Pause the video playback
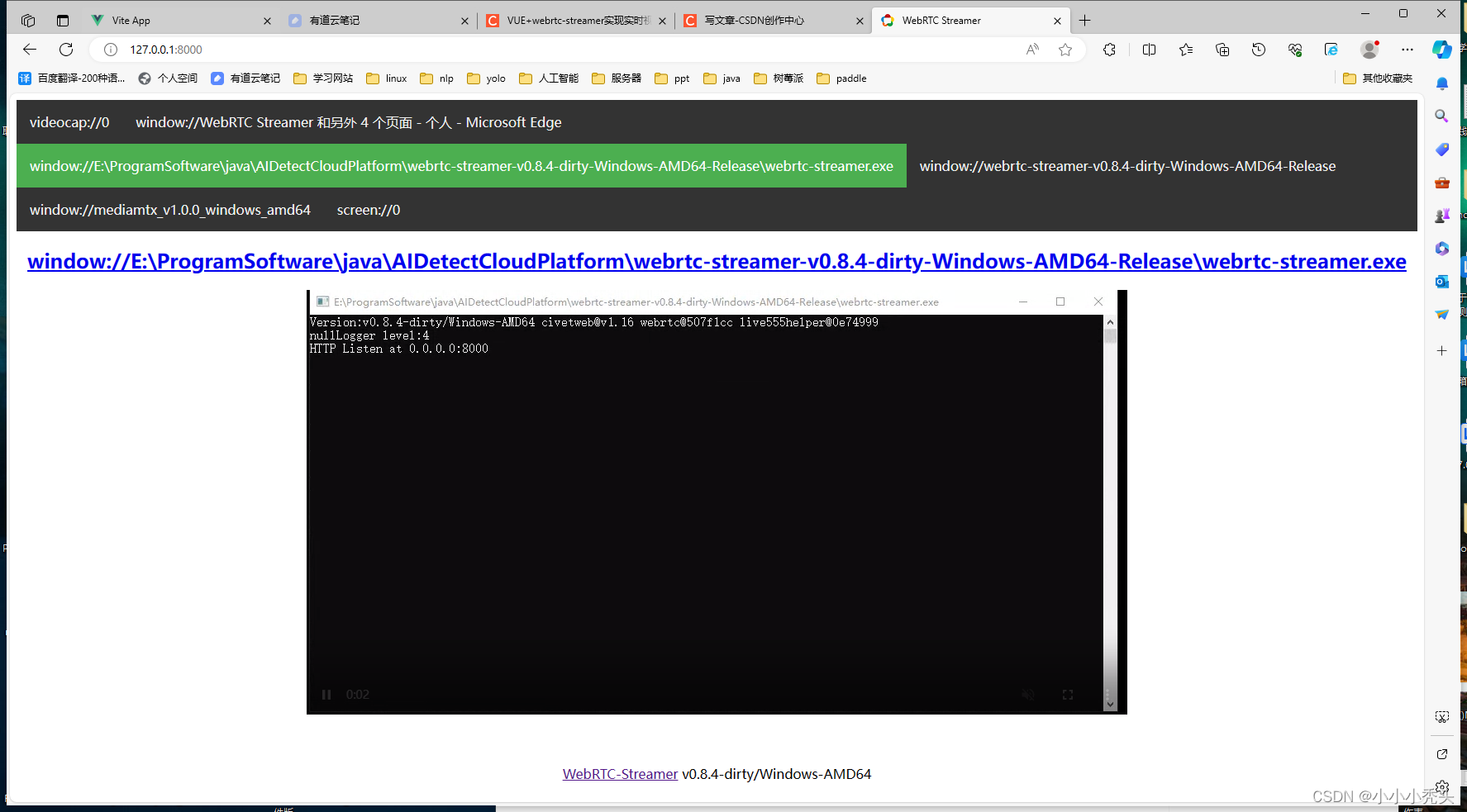Screen dimensions: 1467x812 (x=326, y=695)
